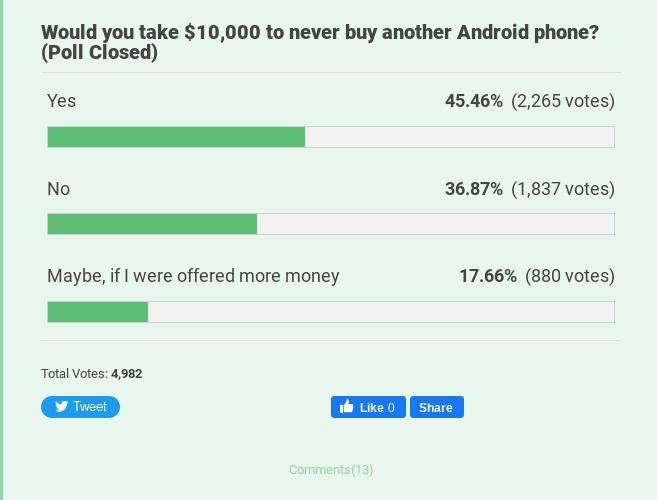Viewport: 657px width, 500px height.
Task: Click the Facebook Like button
Action: coord(368,407)
